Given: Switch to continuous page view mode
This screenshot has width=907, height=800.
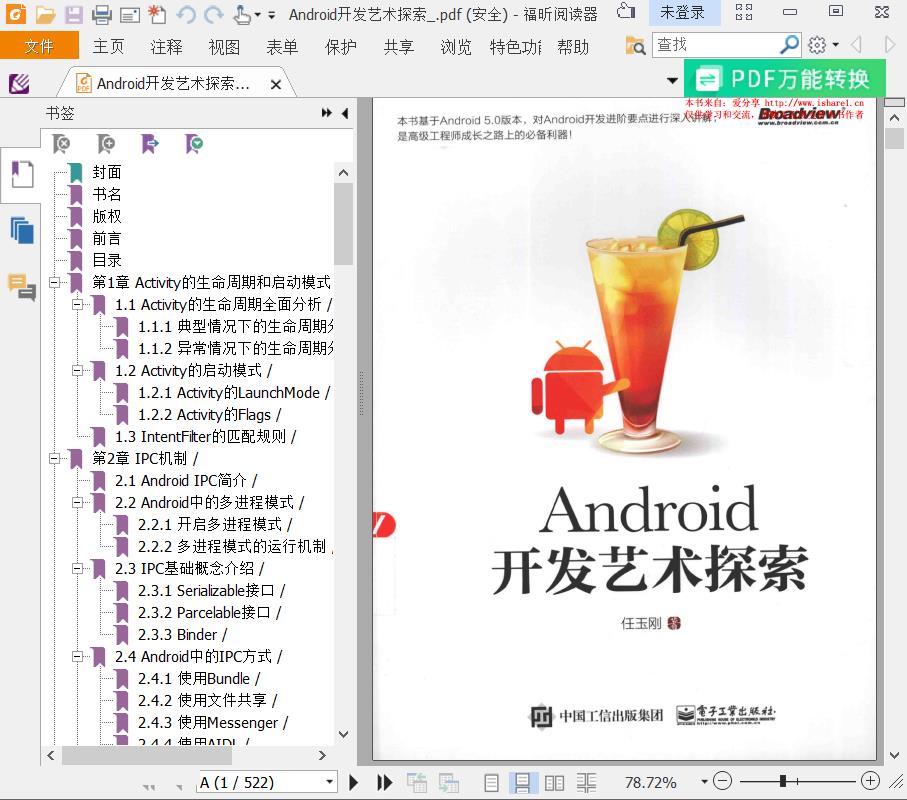Looking at the screenshot, I should click(x=522, y=783).
